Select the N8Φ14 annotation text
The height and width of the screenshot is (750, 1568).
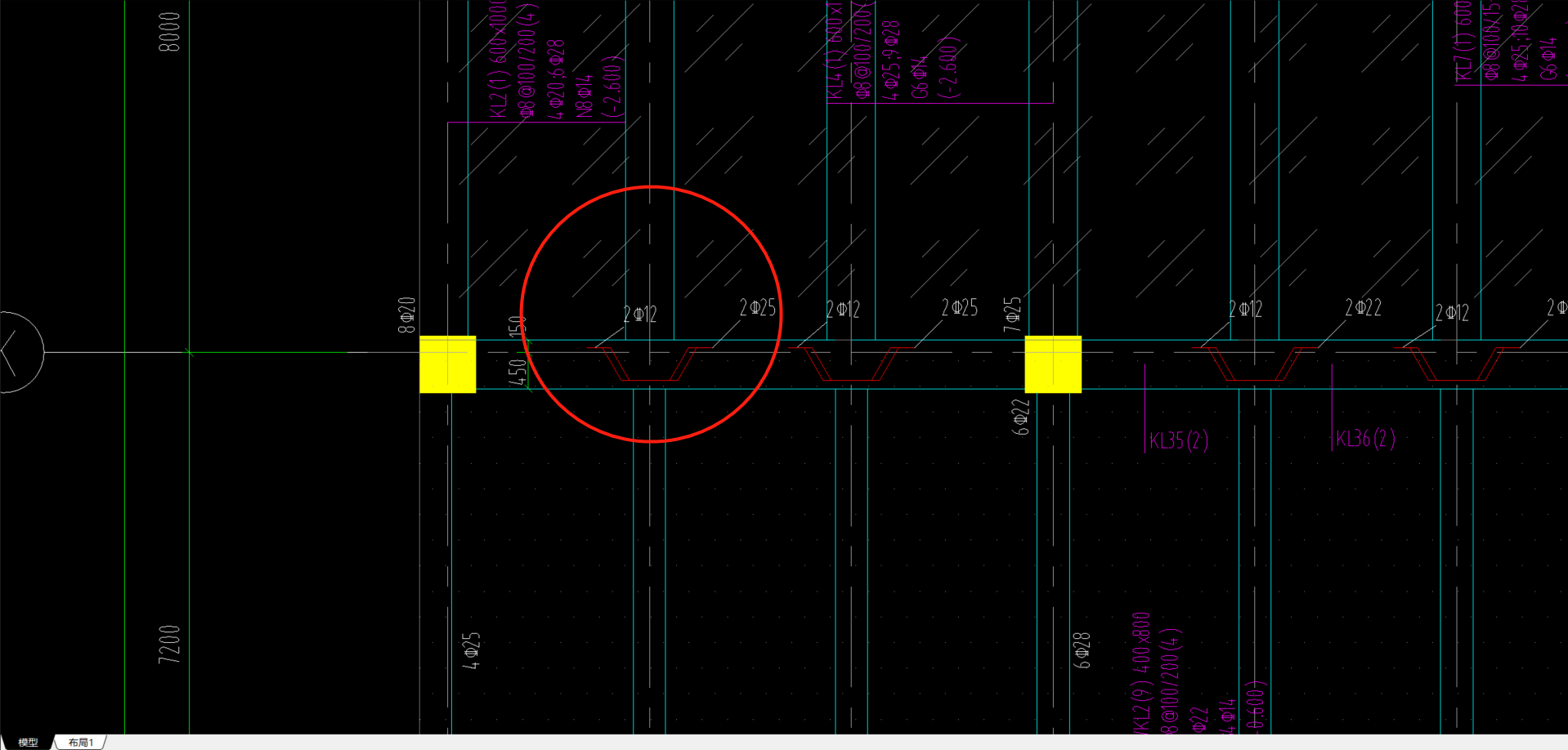coord(584,97)
